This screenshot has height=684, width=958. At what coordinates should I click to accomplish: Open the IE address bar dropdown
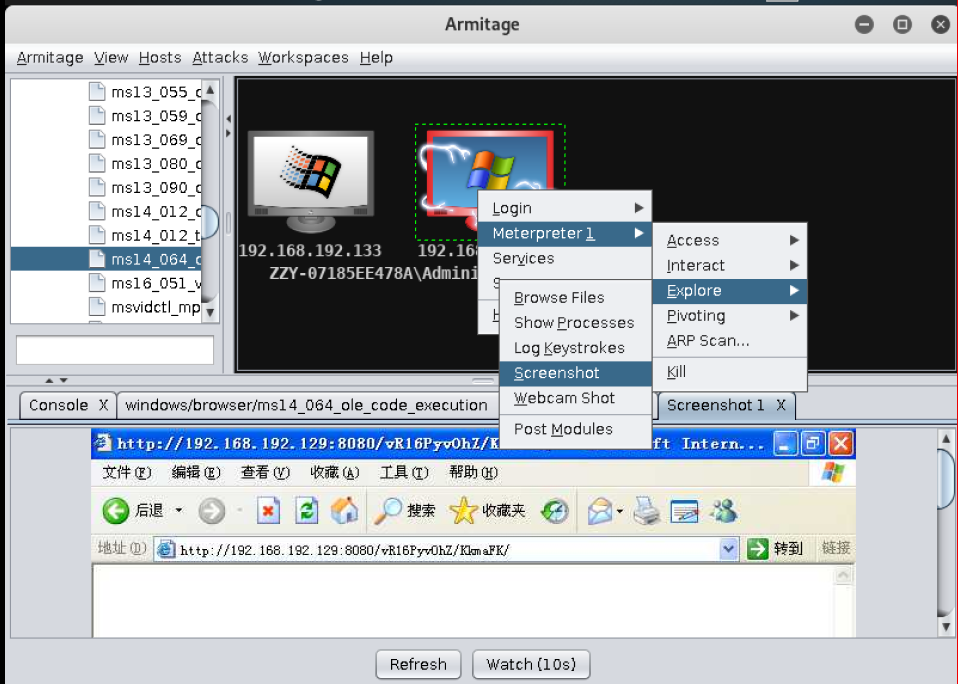point(728,548)
